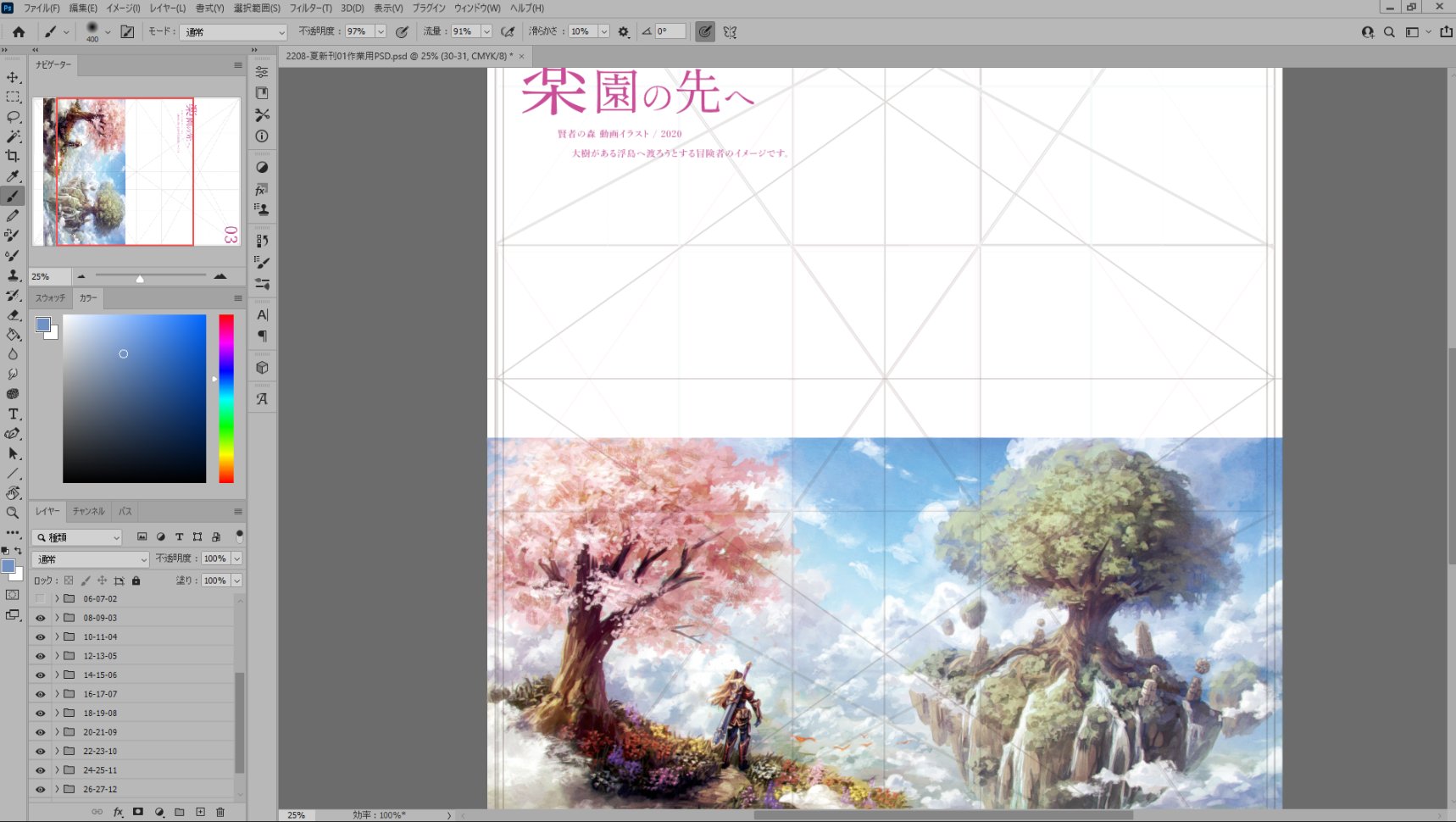Select the Pencil tool

(13, 215)
